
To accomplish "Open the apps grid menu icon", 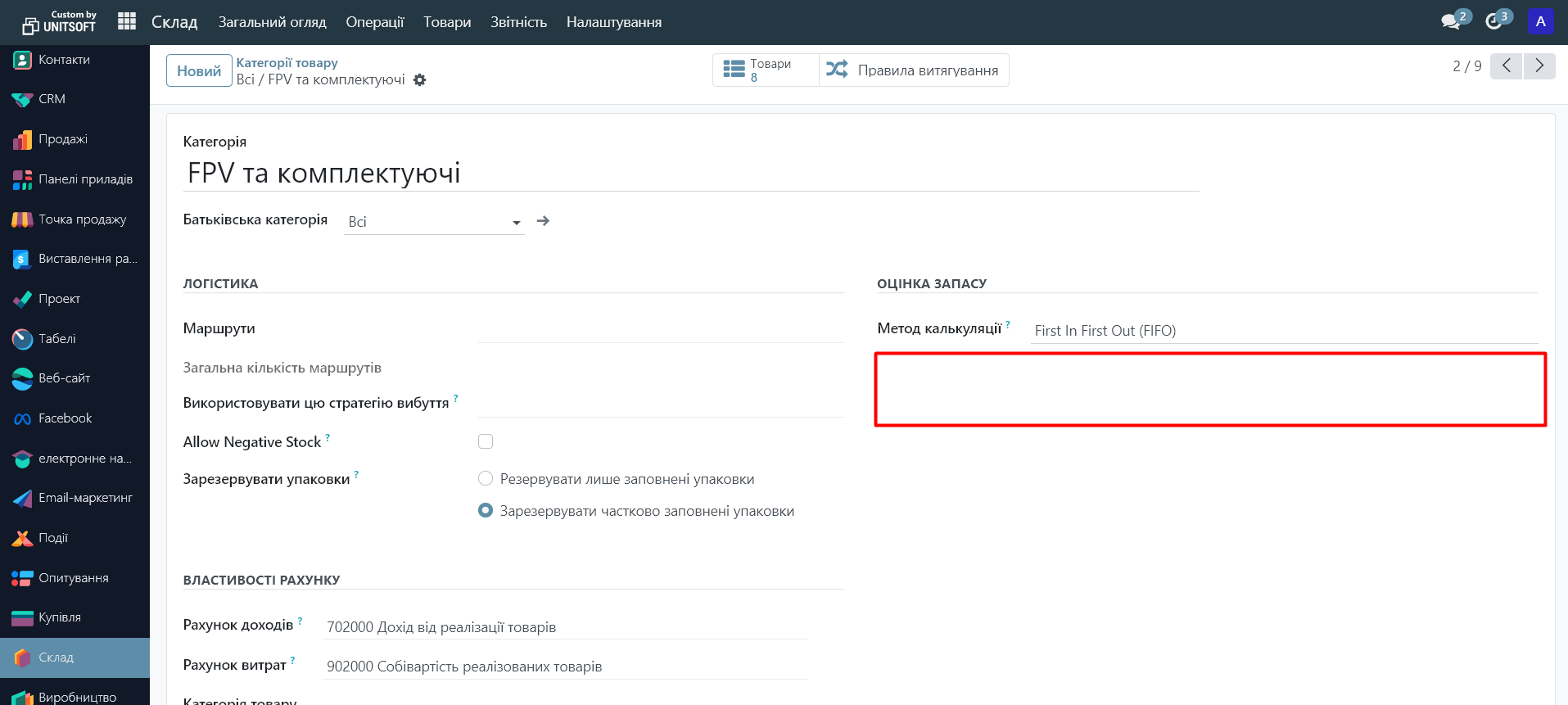I will click(126, 21).
